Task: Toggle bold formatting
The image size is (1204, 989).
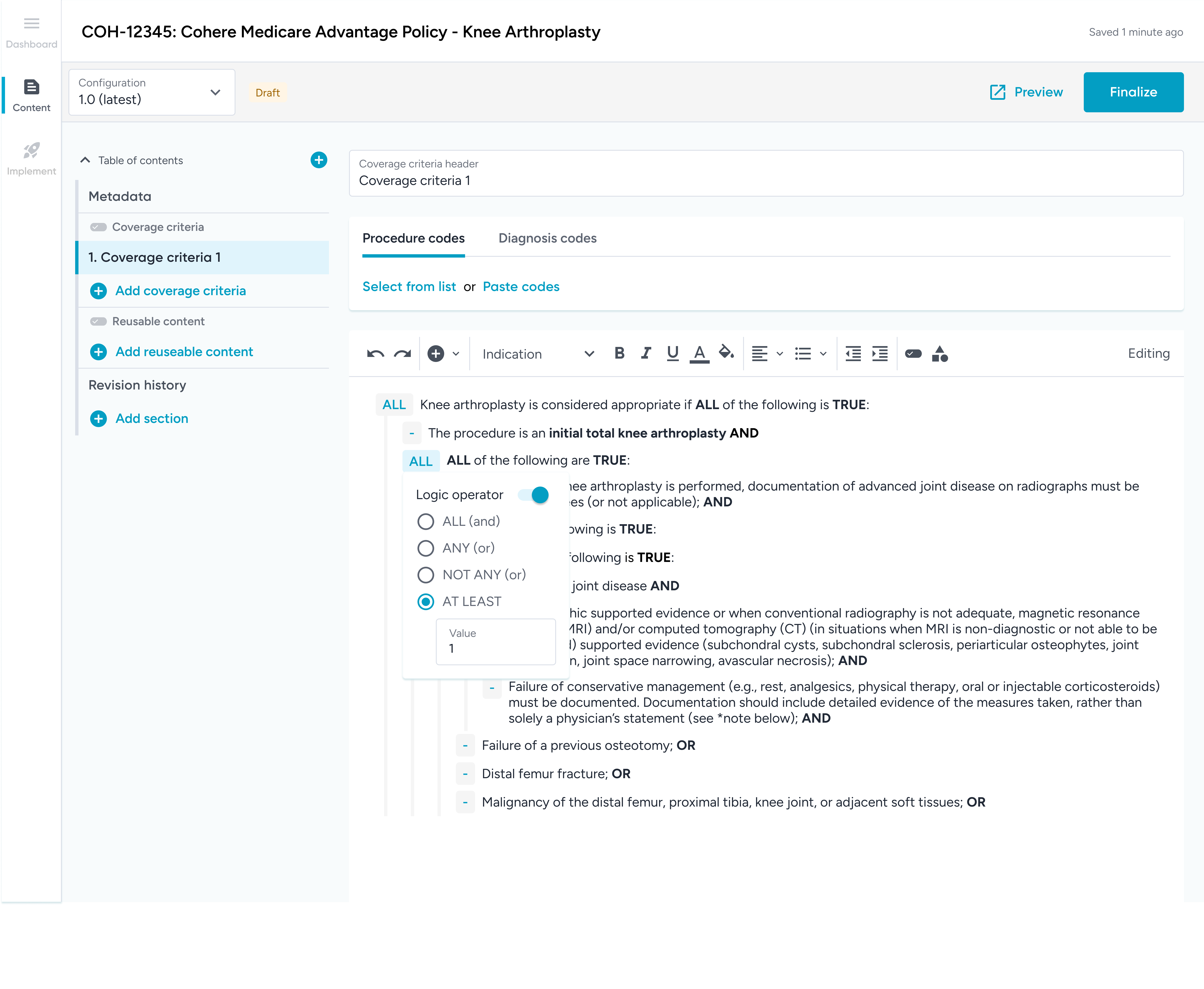Action: pyautogui.click(x=620, y=353)
